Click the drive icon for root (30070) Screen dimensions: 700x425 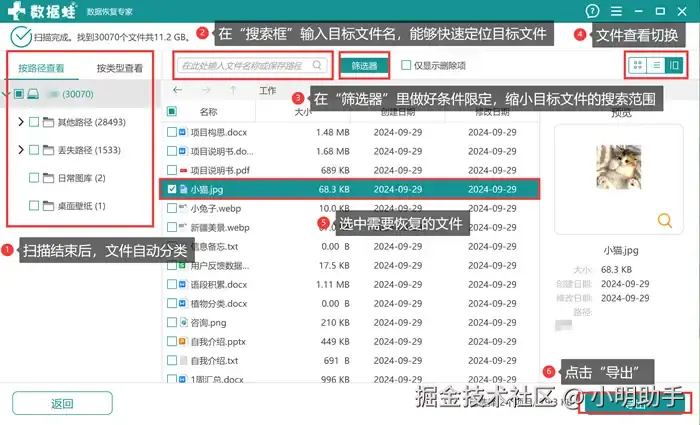click(33, 94)
